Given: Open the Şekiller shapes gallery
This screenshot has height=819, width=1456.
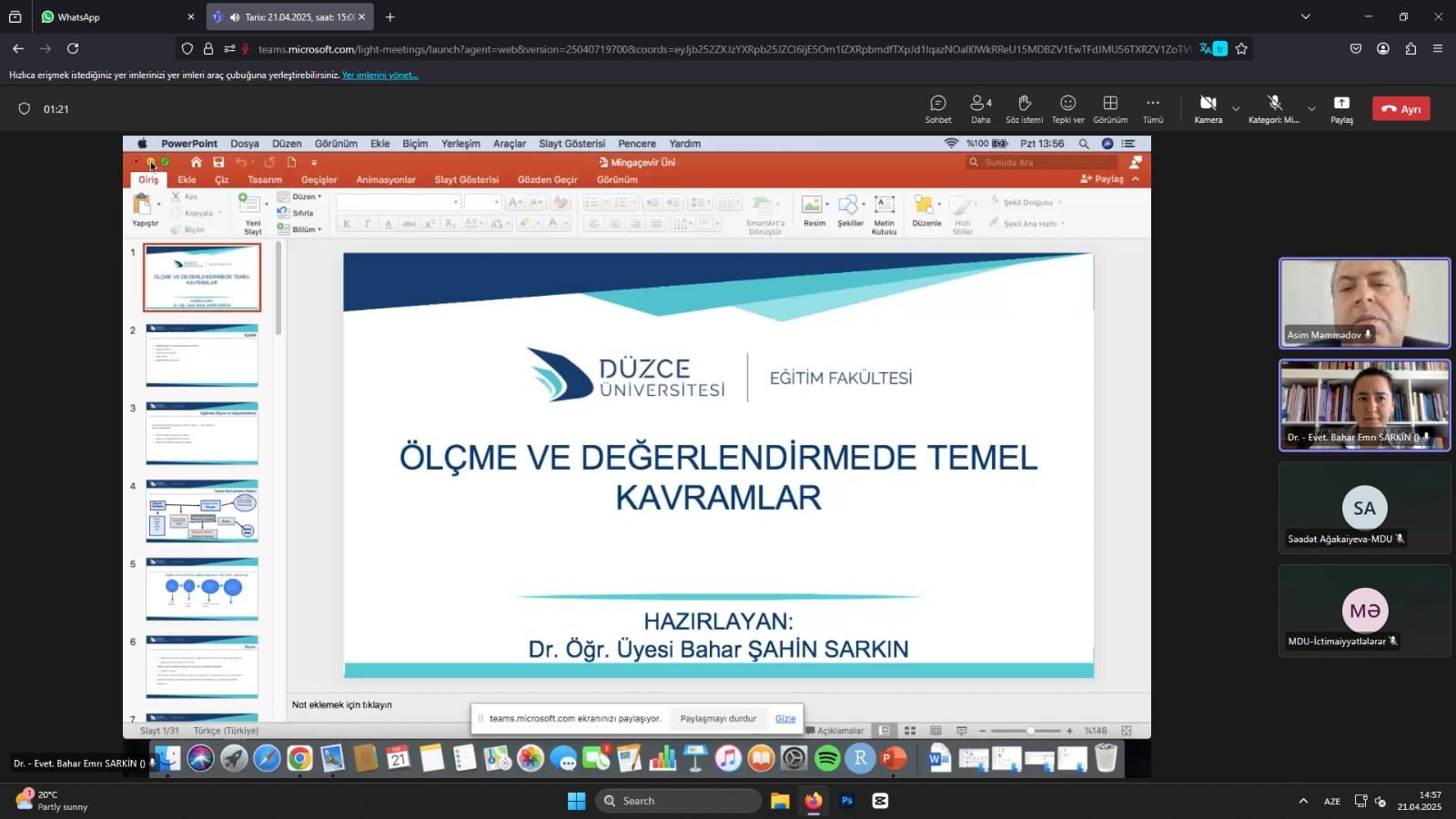Looking at the screenshot, I should [850, 210].
